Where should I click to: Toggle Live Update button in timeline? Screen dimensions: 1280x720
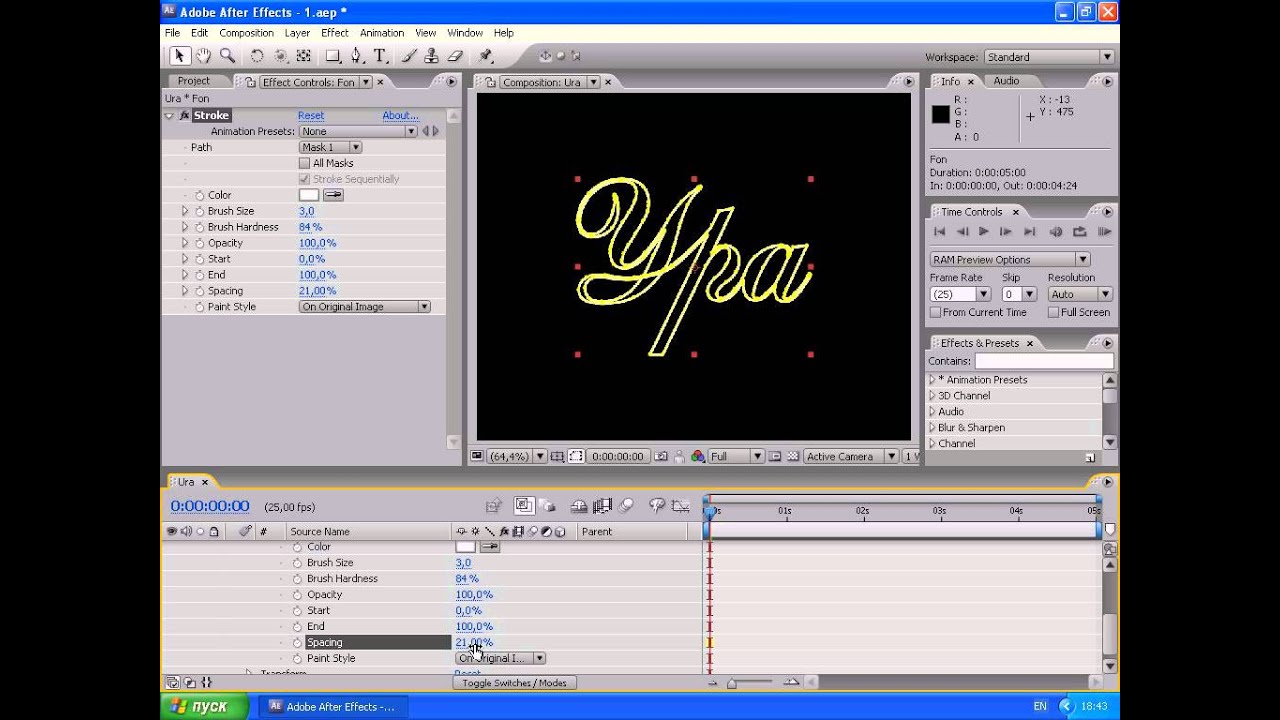coord(524,506)
